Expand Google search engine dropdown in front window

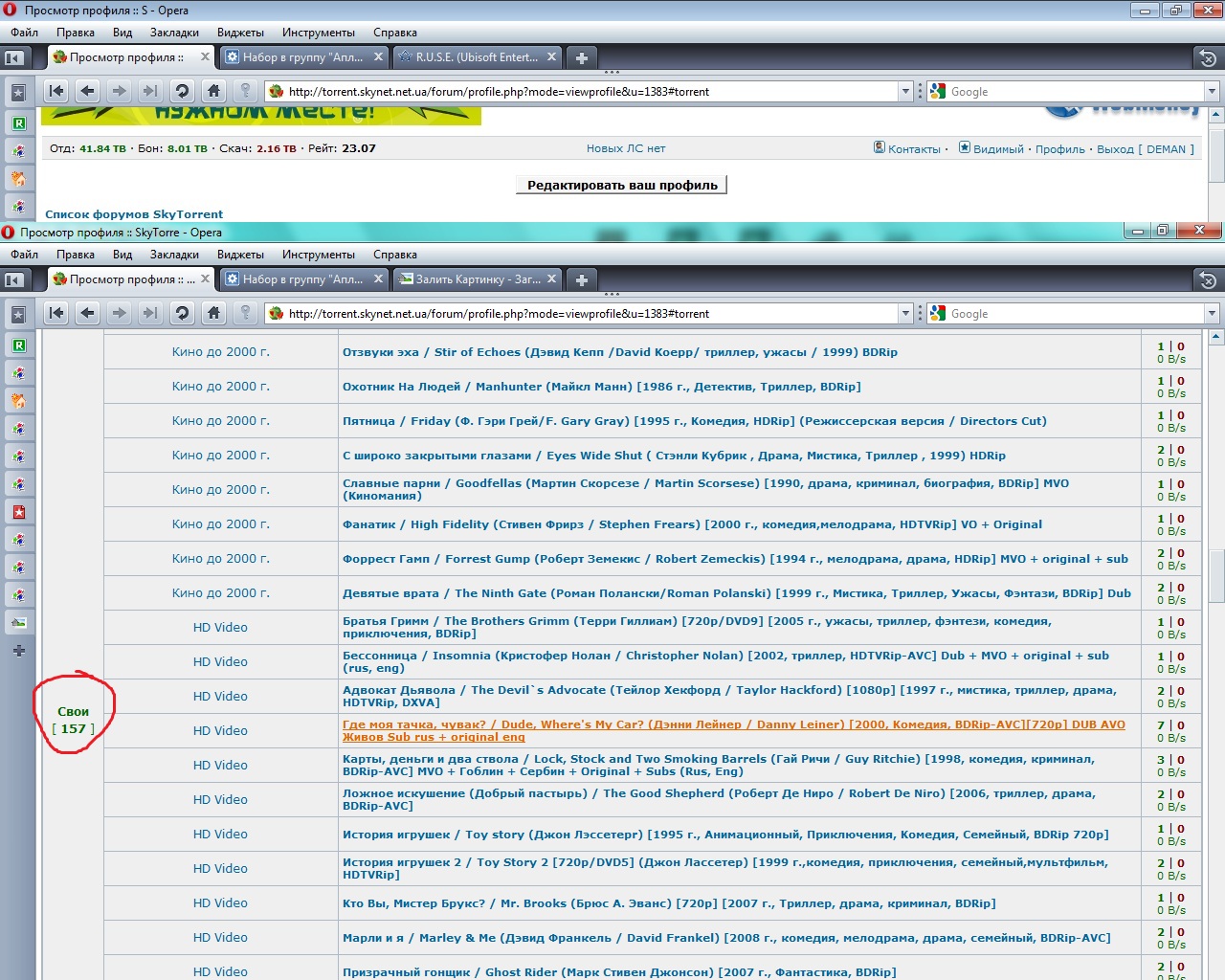coord(1212,313)
